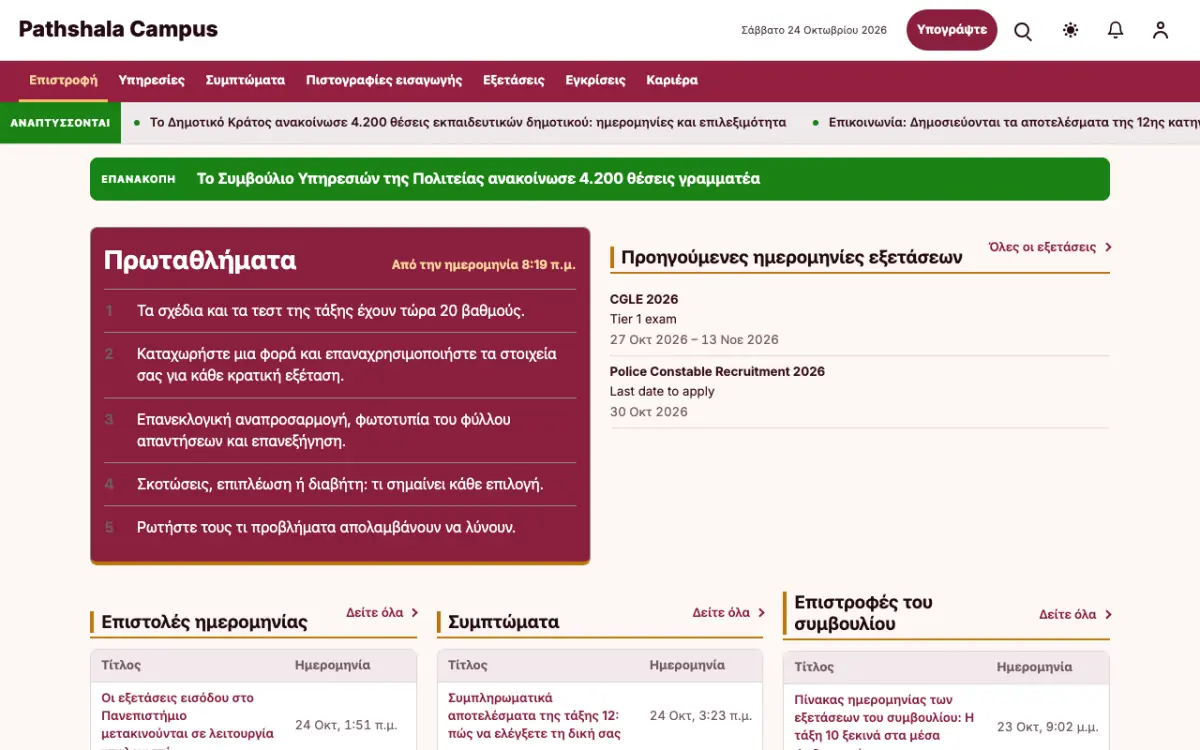The image size is (1200, 750).
Task: Click the ΑΝΑΠΤΥΣΣΟΝΤΑΙ ticker label
Action: click(60, 123)
